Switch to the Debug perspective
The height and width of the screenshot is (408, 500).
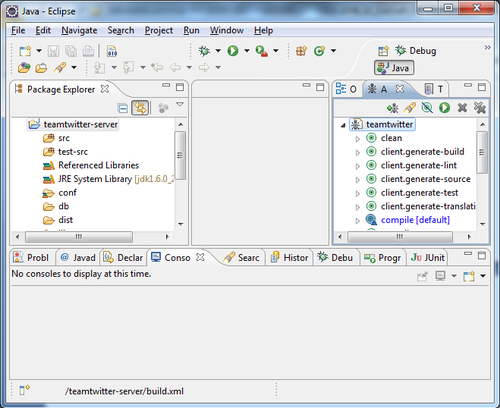point(416,51)
